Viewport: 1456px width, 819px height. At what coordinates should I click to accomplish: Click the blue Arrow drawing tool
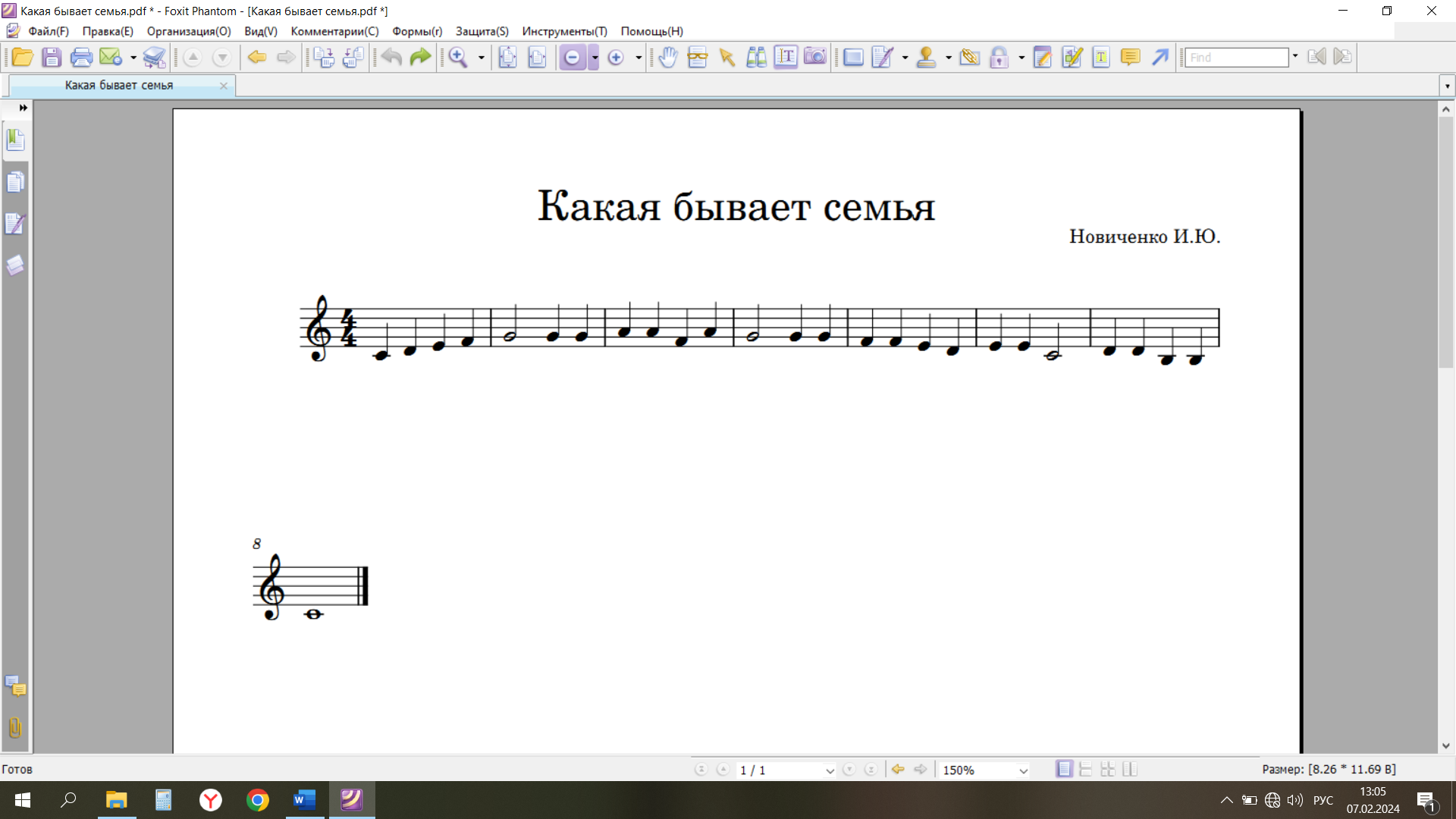[1159, 58]
